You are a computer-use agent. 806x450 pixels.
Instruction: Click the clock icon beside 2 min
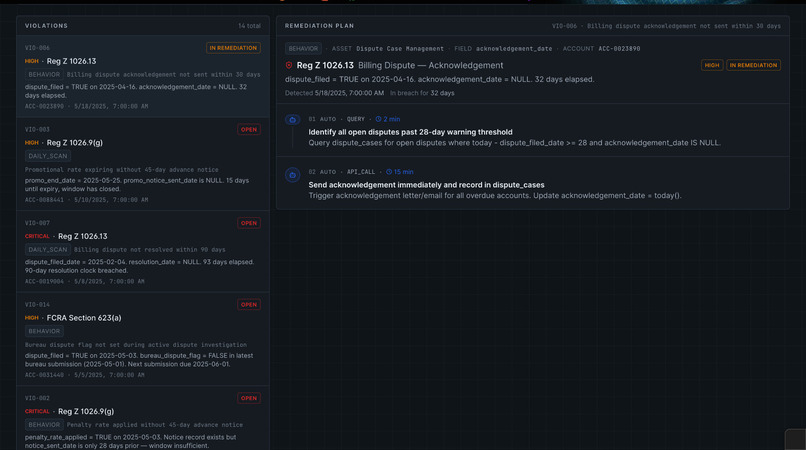point(378,119)
